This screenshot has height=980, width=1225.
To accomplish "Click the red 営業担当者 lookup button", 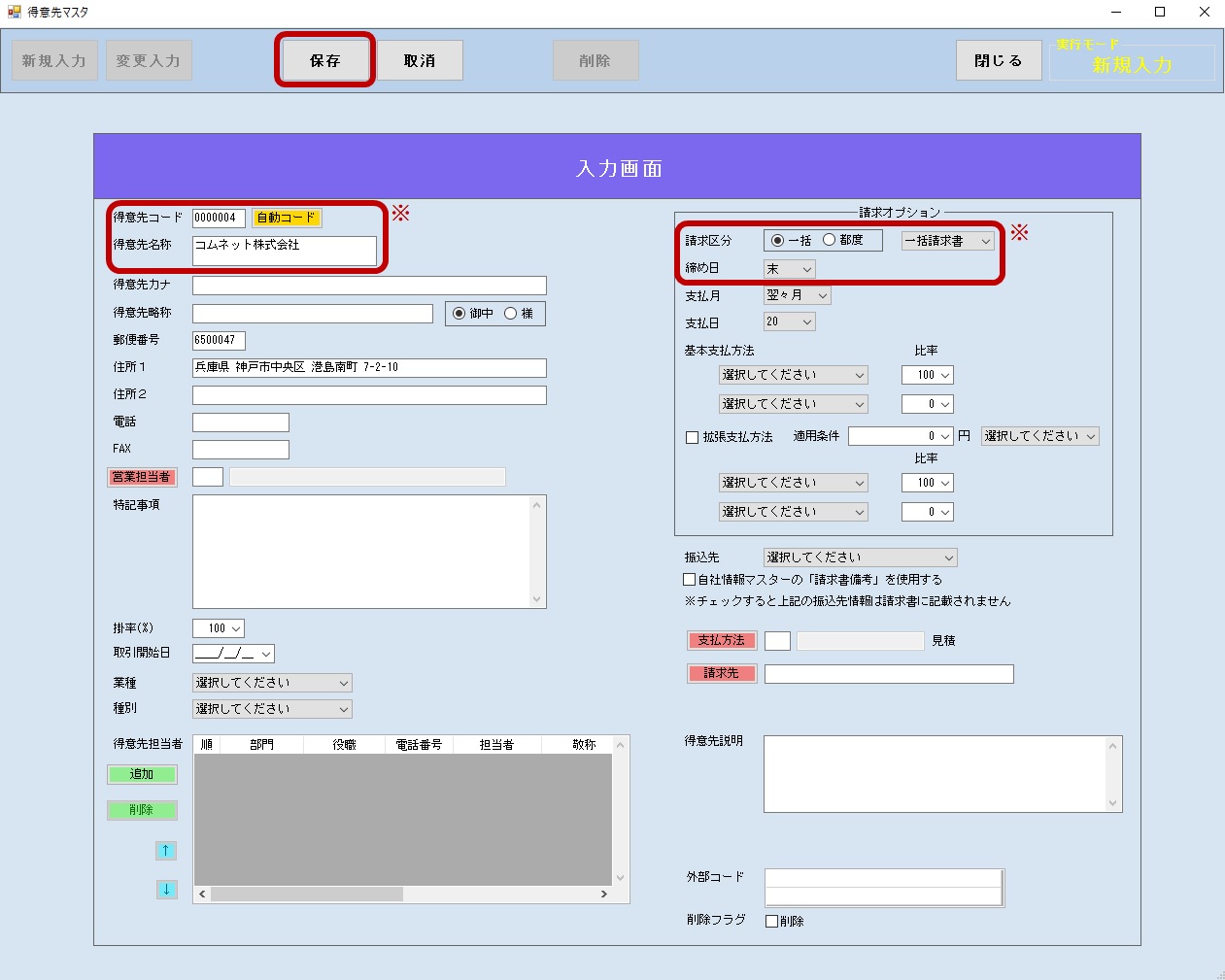I will (x=142, y=477).
